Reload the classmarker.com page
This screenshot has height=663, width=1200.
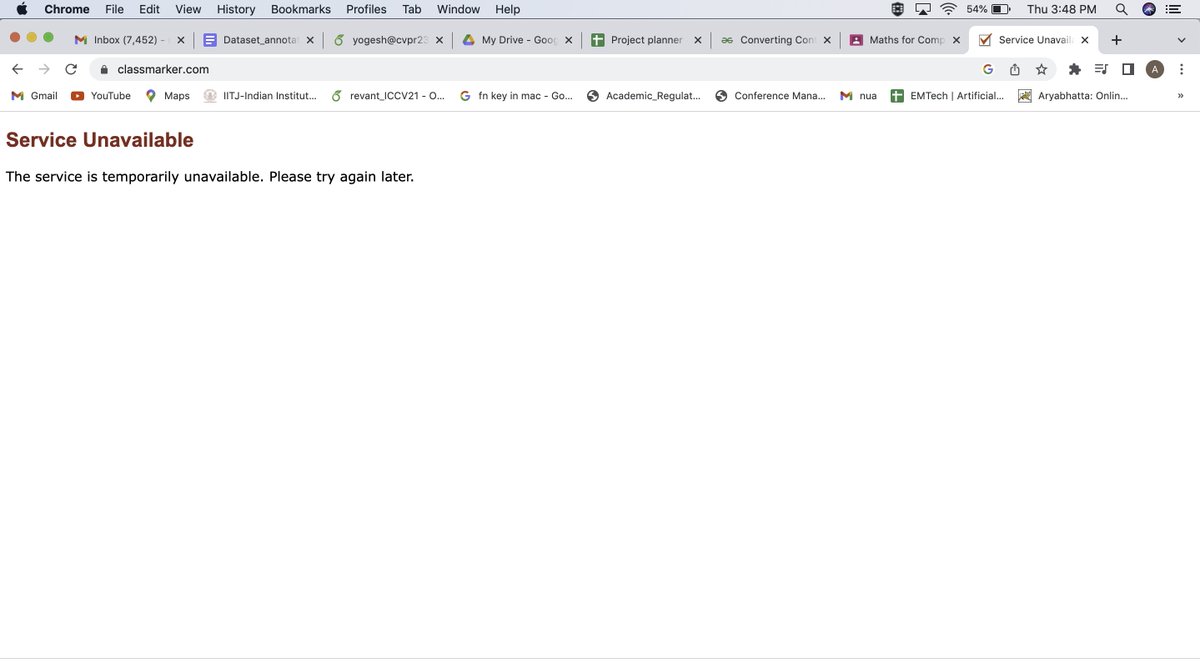(x=71, y=69)
